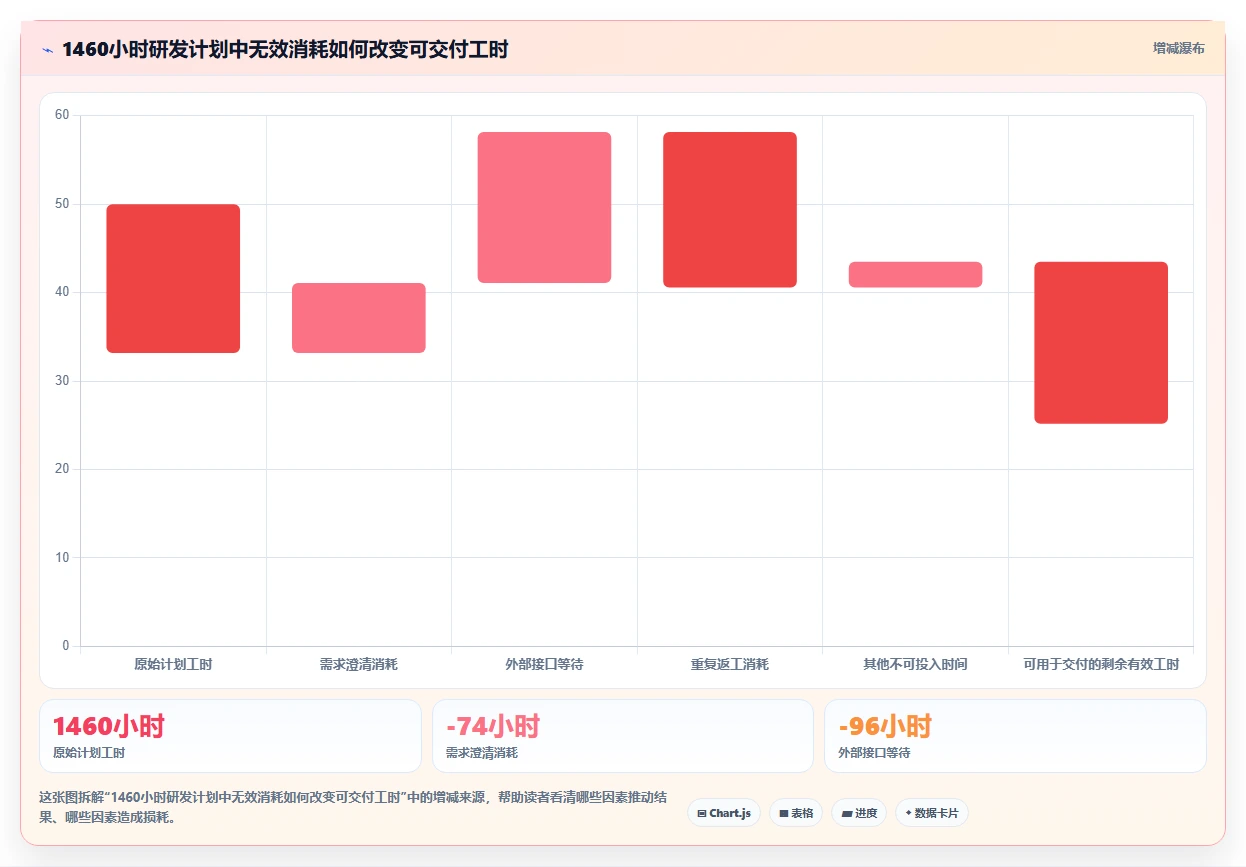
Task: Click the 进度 tag chip
Action: [859, 813]
